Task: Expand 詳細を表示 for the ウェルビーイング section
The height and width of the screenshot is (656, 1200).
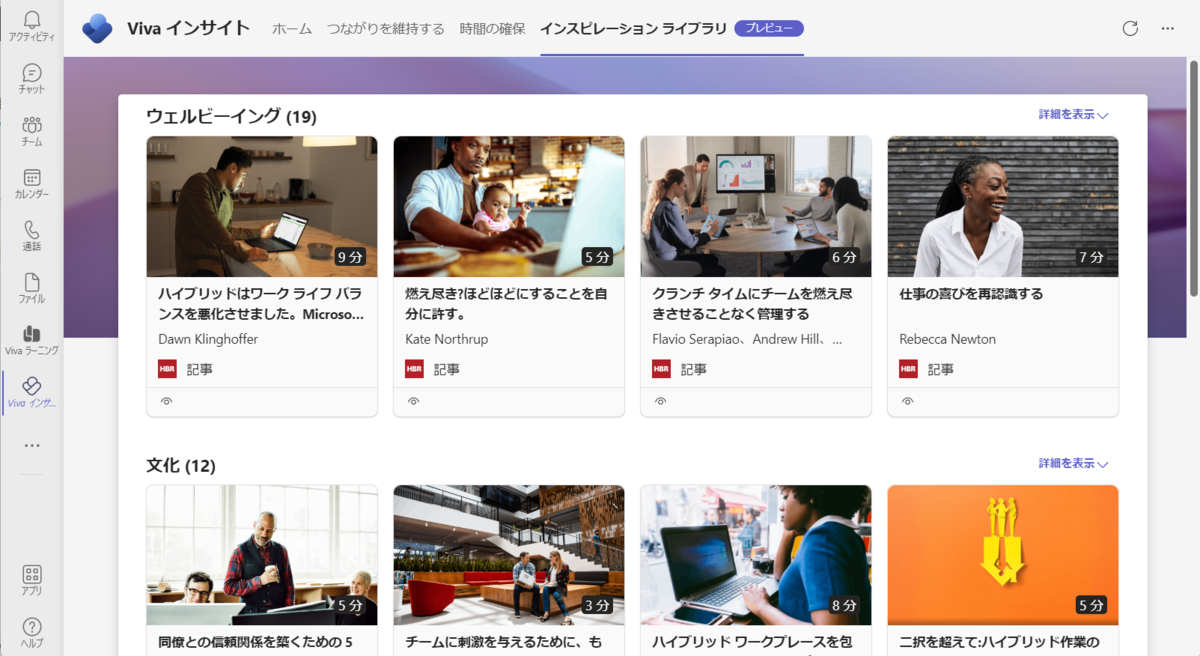Action: pos(1073,115)
